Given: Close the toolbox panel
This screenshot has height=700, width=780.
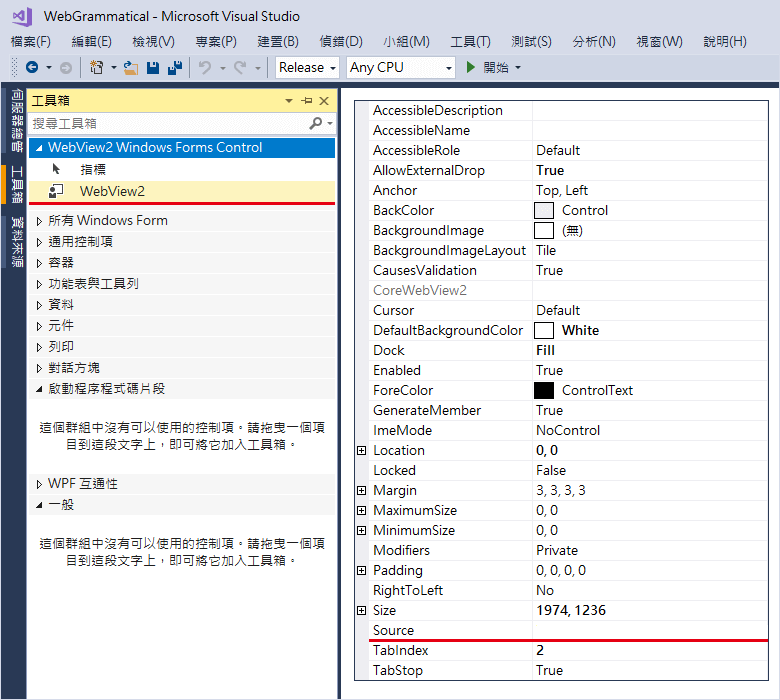Looking at the screenshot, I should (324, 101).
